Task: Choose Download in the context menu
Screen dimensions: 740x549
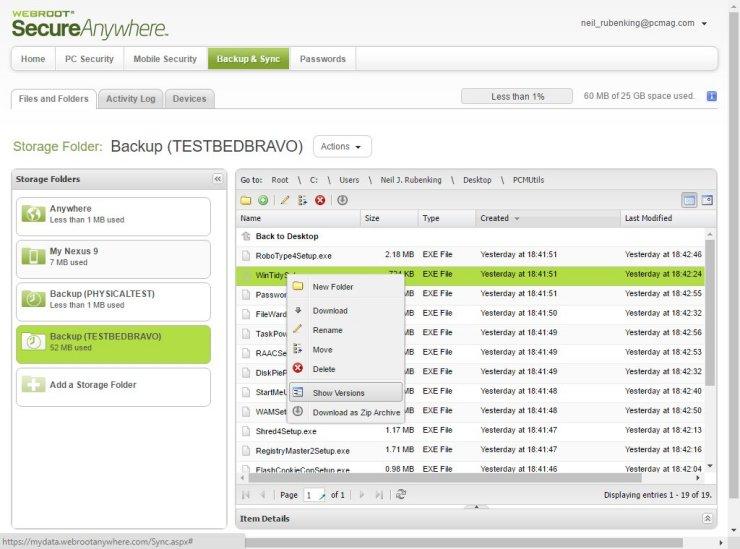Action: click(x=346, y=311)
